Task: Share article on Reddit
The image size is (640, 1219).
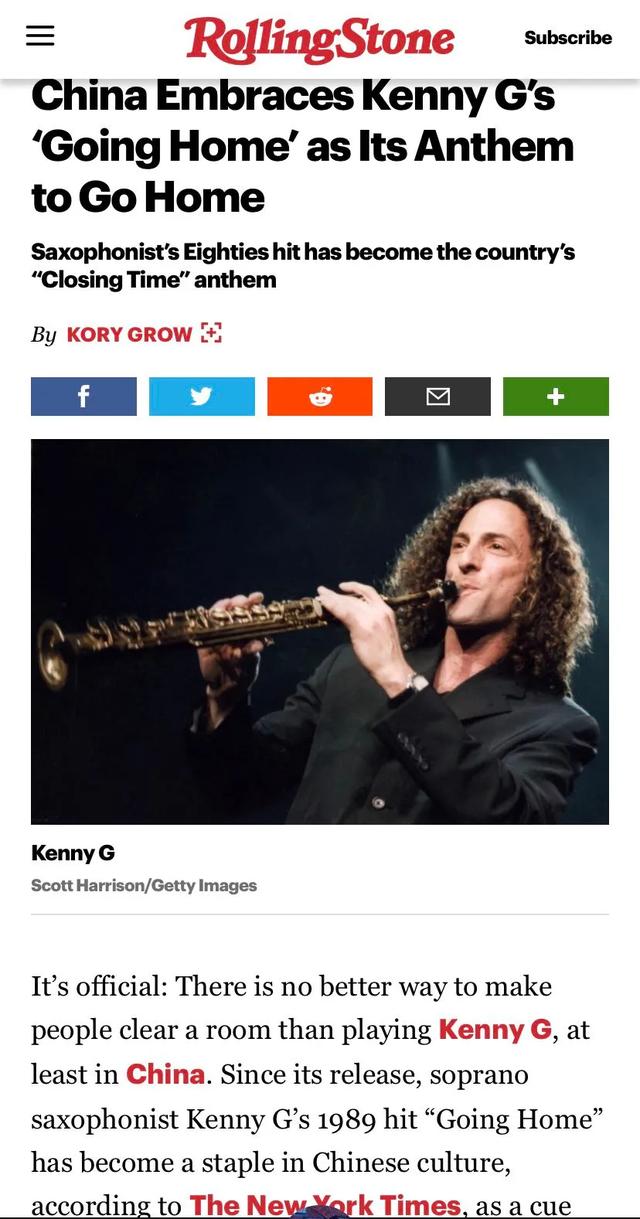Action: tap(320, 396)
